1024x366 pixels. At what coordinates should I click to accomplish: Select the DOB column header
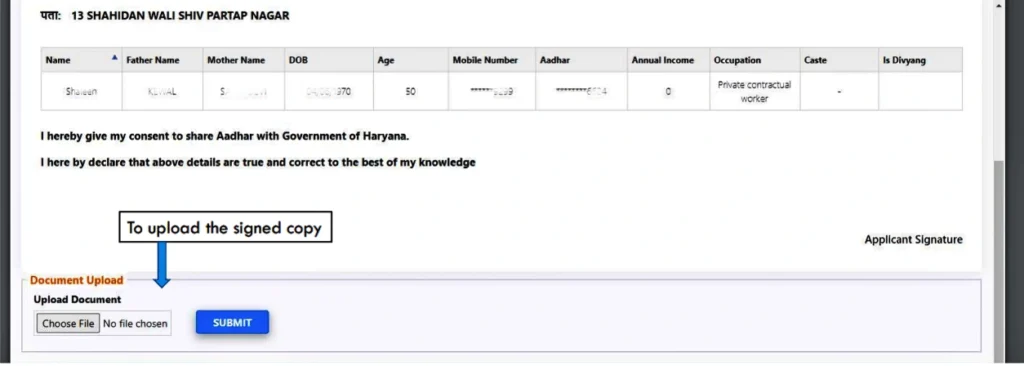[x=329, y=60]
